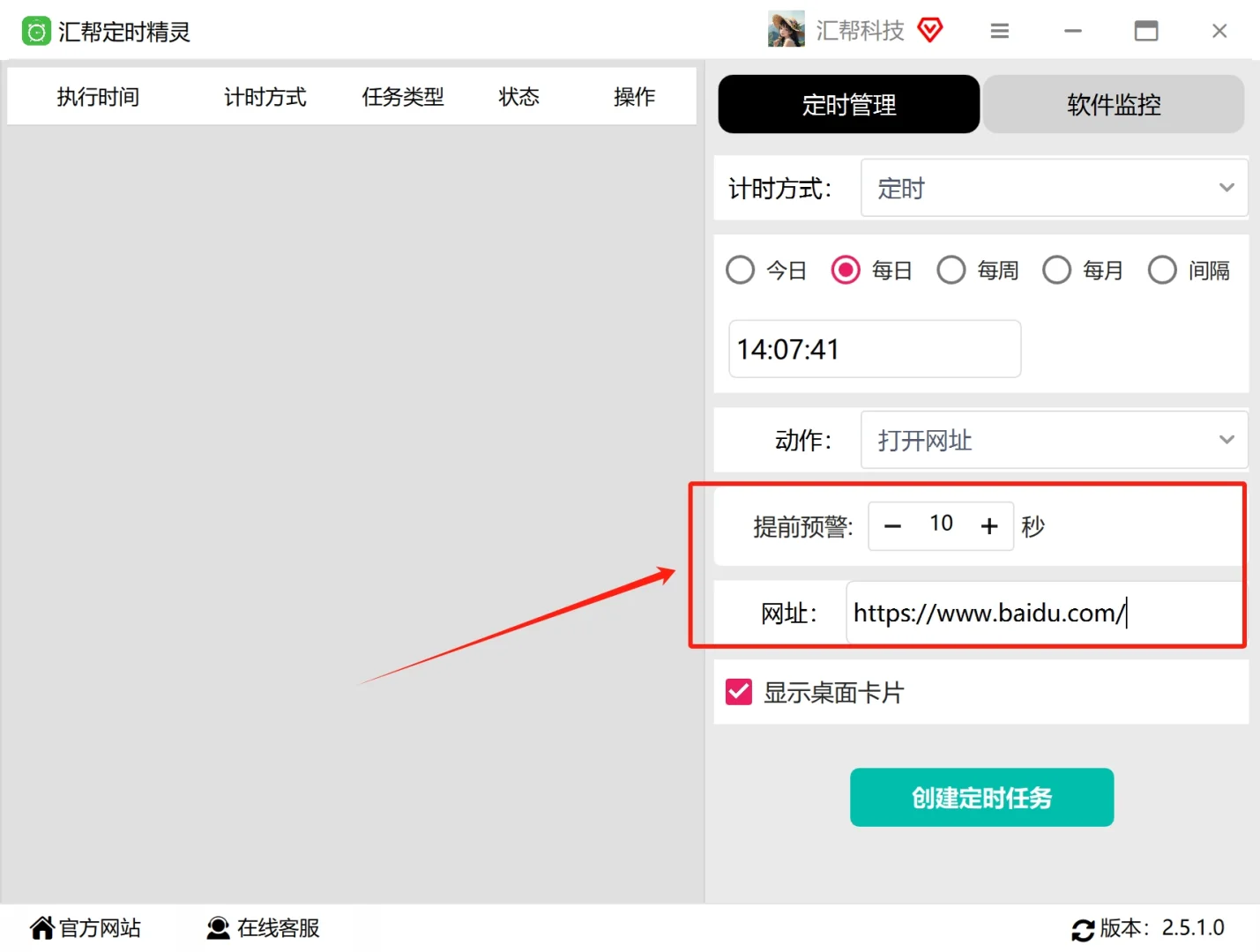Open the 计时方式 dropdown showing 定时

click(1054, 188)
